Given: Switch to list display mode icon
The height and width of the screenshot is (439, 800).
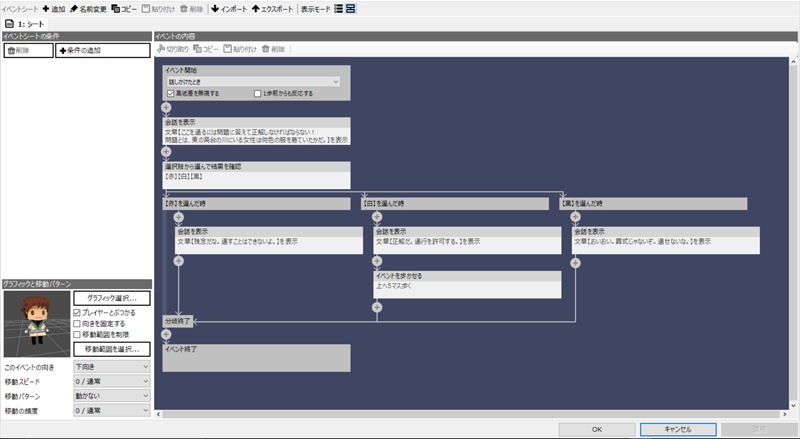Looking at the screenshot, I should click(x=338, y=8).
